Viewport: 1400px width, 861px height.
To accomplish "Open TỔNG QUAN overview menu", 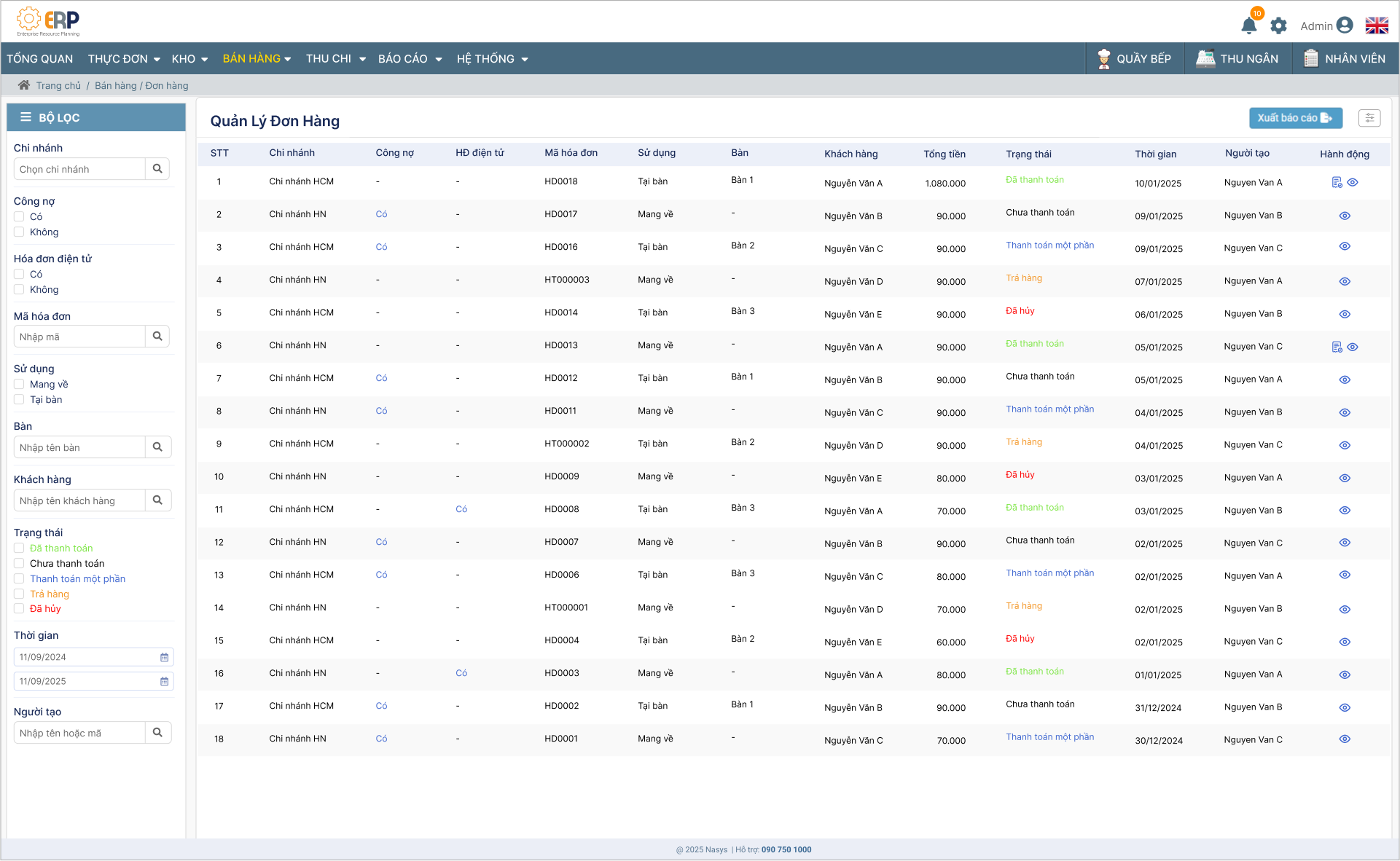I will [x=40, y=59].
